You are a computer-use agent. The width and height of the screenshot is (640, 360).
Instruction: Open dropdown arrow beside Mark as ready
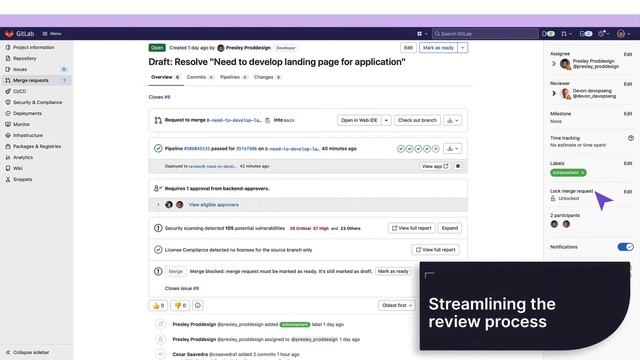[x=462, y=48]
